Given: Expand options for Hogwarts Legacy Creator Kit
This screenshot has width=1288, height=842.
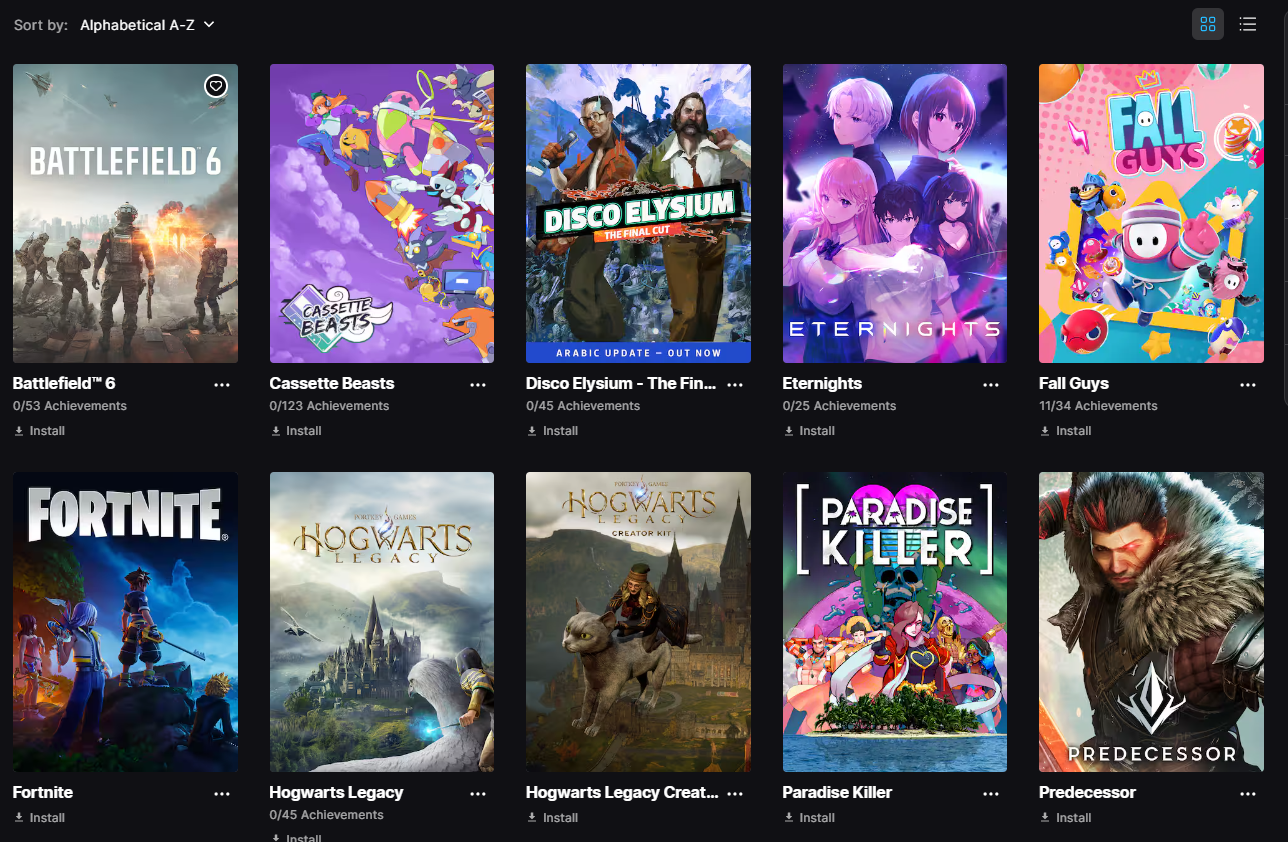Looking at the screenshot, I should coord(735,793).
